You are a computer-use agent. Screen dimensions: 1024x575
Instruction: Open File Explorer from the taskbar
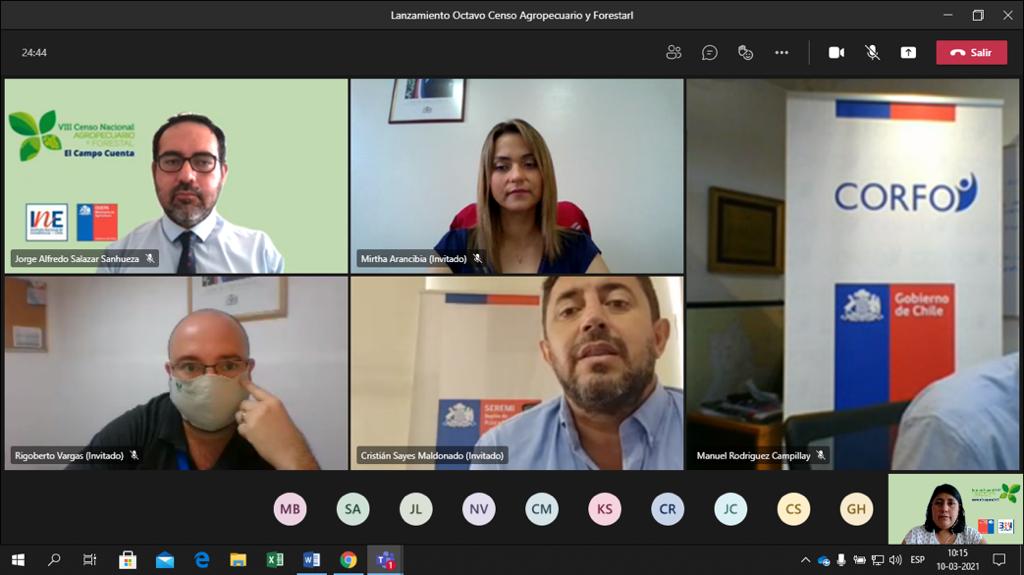(x=238, y=560)
